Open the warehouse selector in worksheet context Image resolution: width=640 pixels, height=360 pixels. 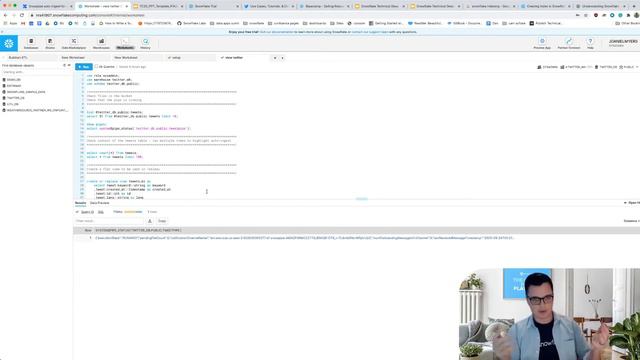576,67
